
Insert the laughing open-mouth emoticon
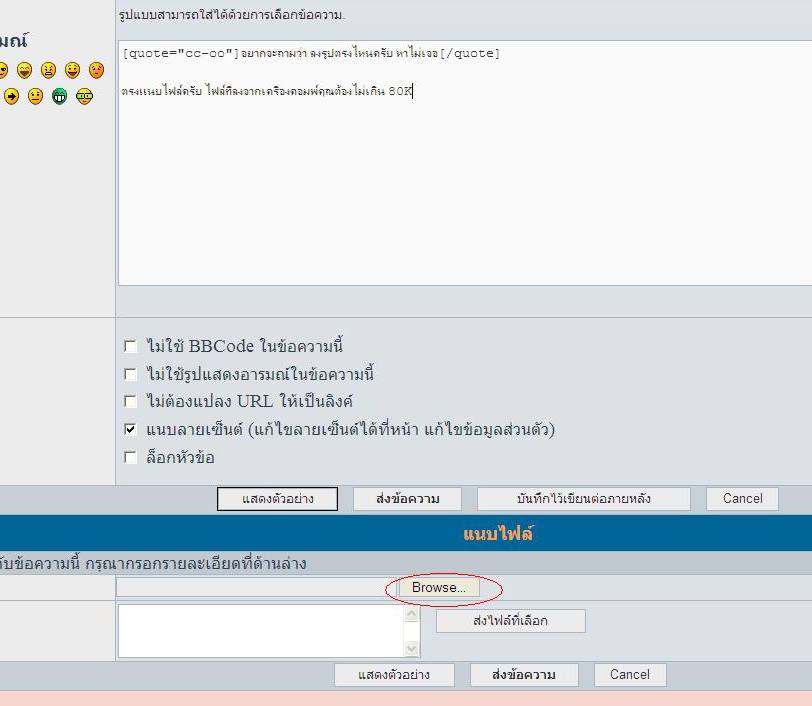tap(24, 70)
